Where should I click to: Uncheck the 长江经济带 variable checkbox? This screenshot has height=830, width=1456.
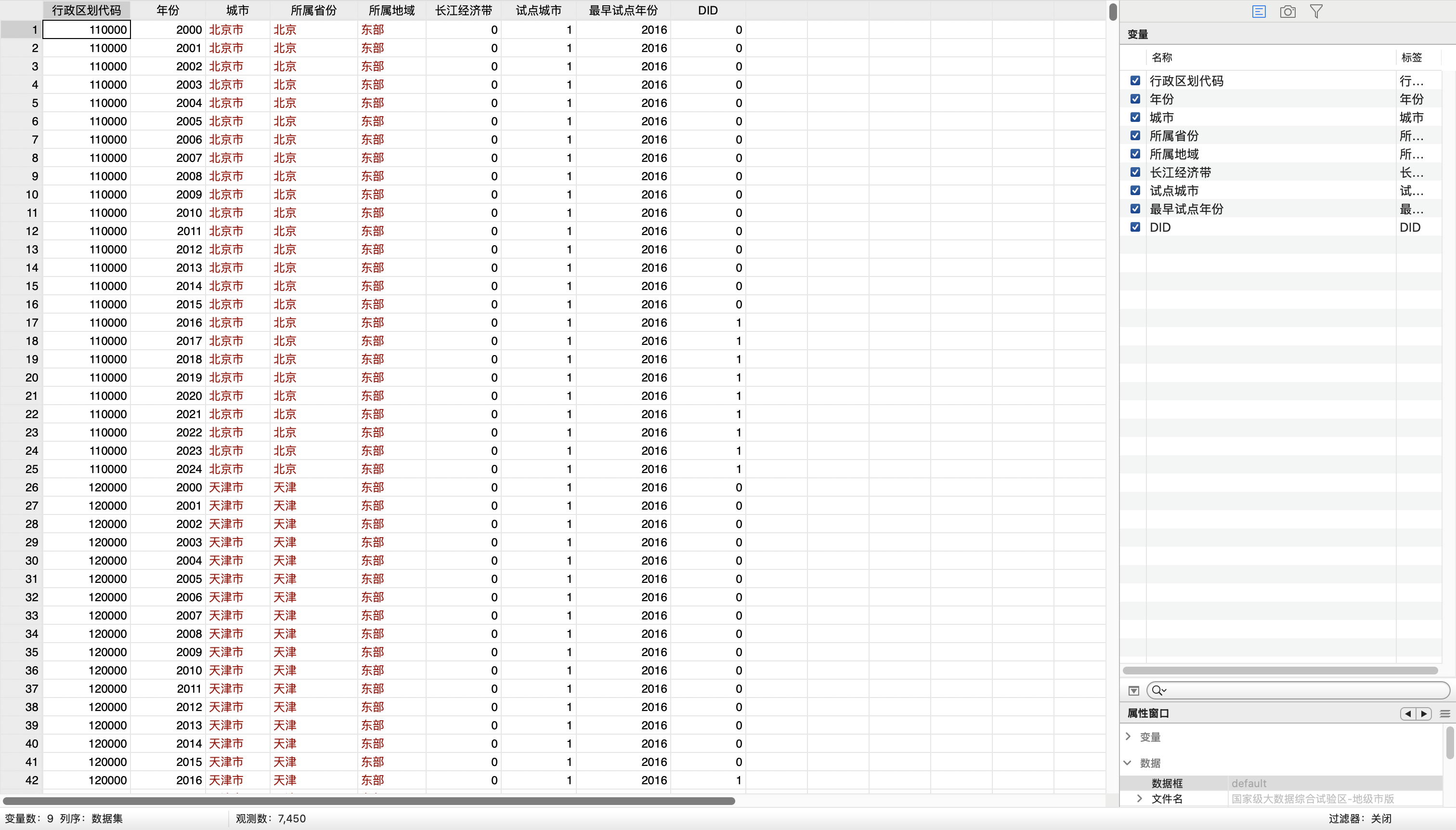coord(1135,172)
